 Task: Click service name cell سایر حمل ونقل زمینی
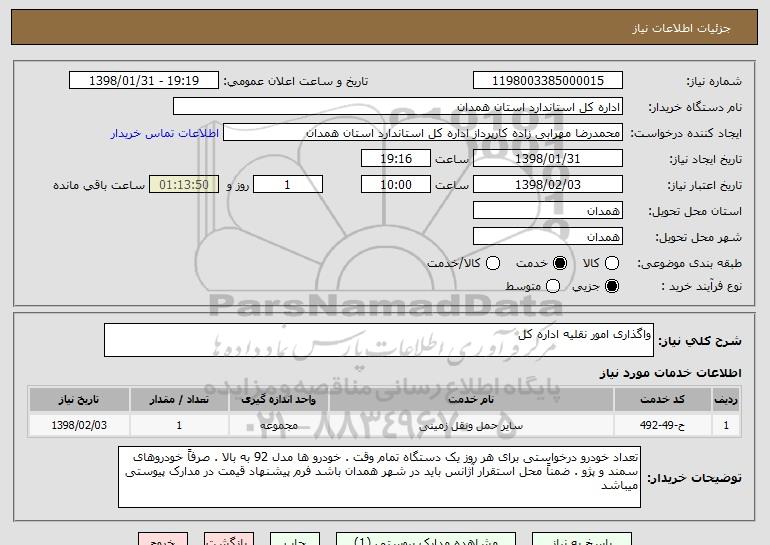pyautogui.click(x=471, y=425)
